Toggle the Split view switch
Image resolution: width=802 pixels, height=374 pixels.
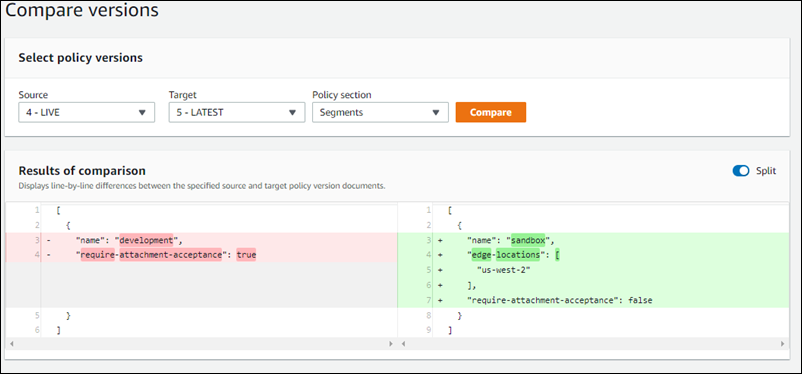pyautogui.click(x=741, y=171)
